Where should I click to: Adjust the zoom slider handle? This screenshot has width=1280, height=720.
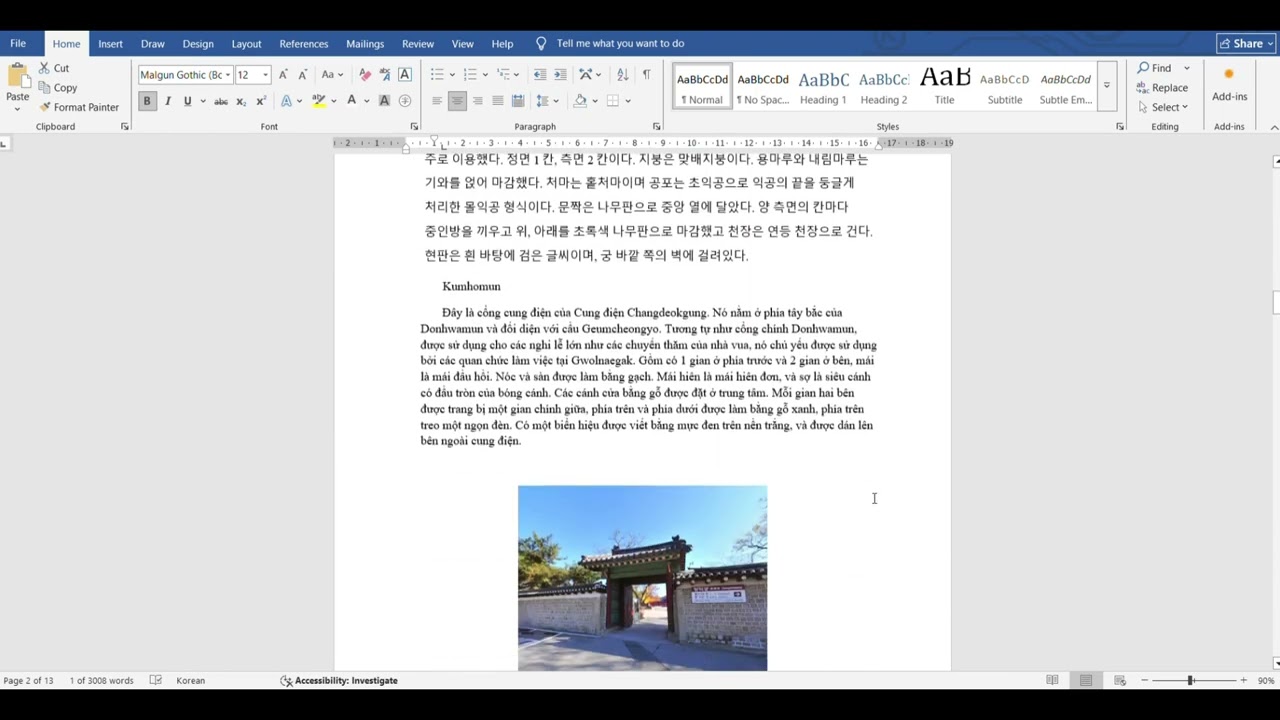coord(1190,680)
